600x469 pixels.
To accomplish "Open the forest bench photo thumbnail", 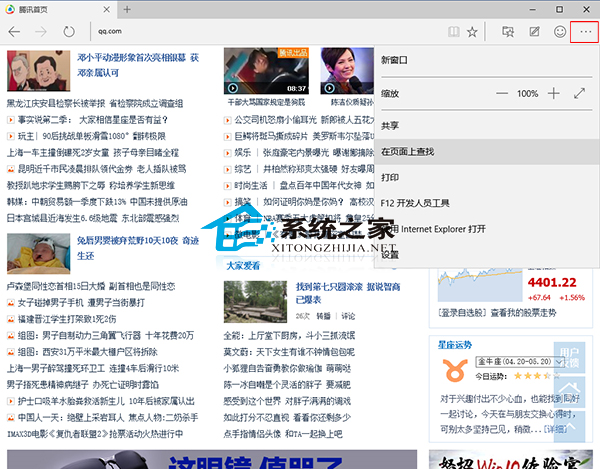I will pyautogui.click(x=255, y=302).
